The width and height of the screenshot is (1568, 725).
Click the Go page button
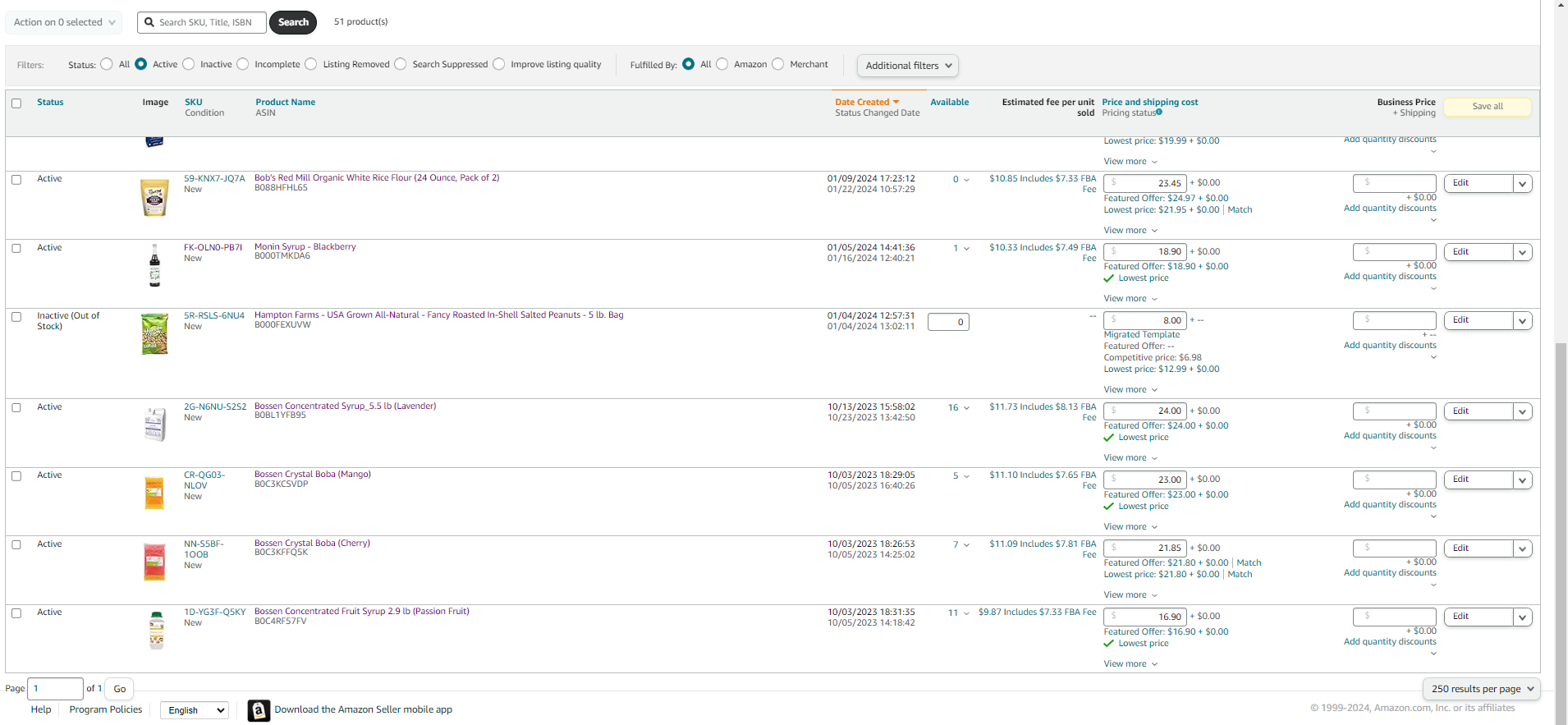(120, 689)
